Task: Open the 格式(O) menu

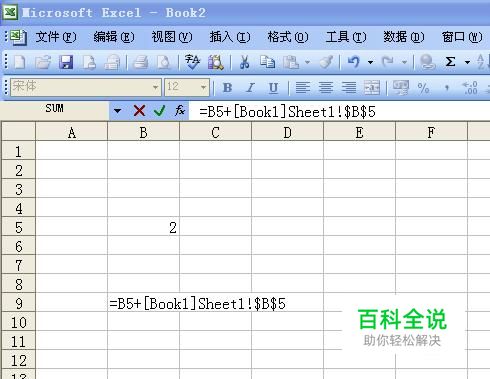Action: [x=288, y=37]
